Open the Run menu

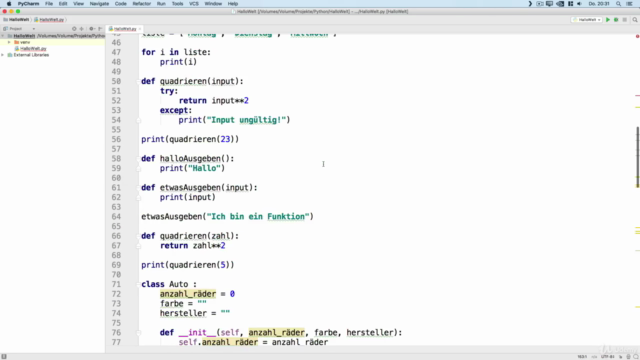[x=161, y=4]
